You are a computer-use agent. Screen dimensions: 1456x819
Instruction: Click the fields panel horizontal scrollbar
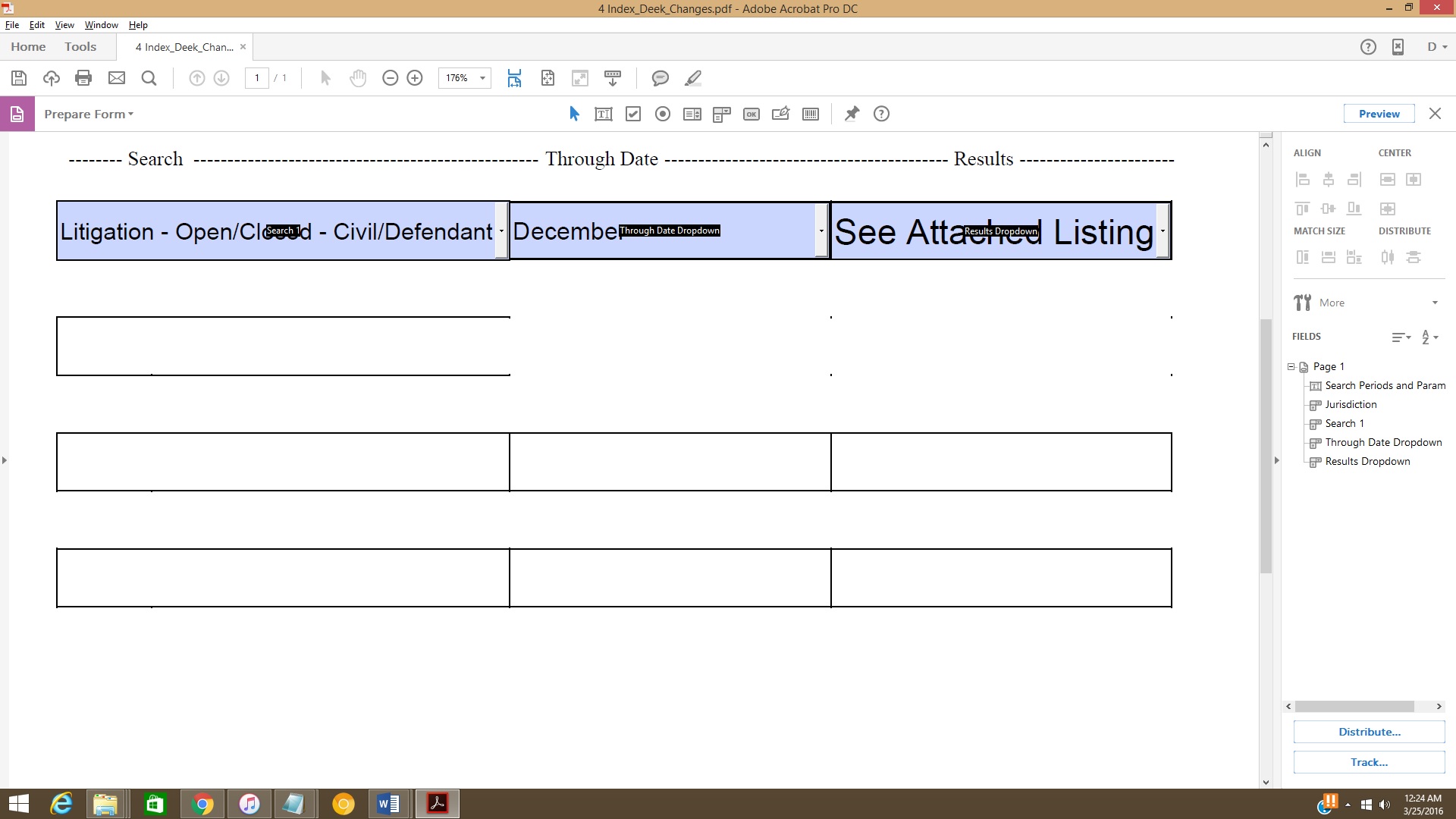(1354, 706)
